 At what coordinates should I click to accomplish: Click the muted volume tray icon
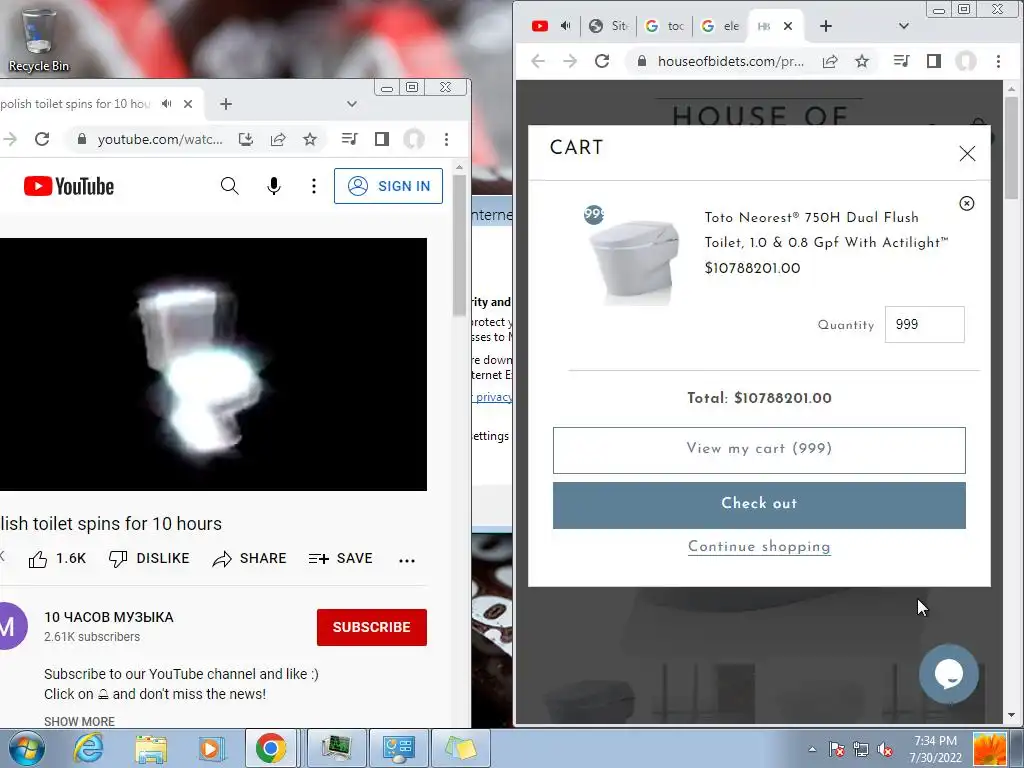tap(886, 749)
